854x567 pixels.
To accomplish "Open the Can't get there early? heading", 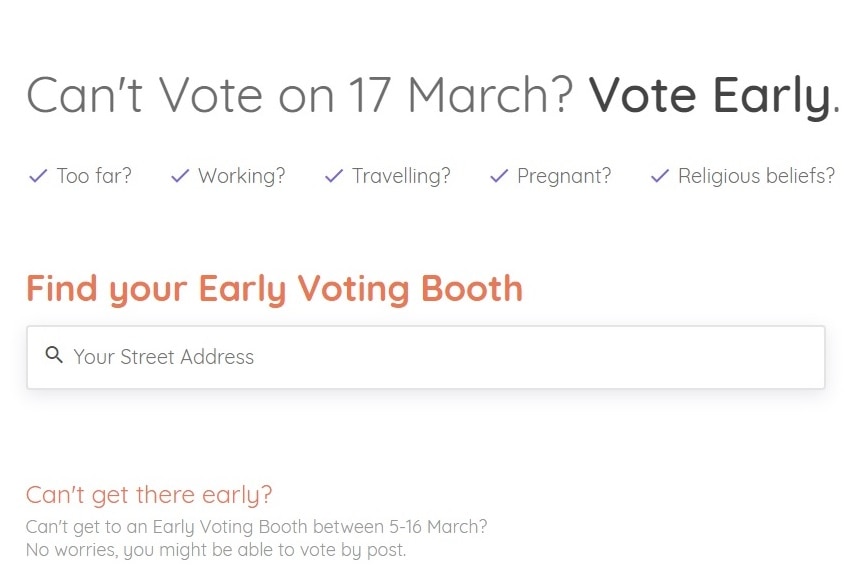I will pos(149,495).
